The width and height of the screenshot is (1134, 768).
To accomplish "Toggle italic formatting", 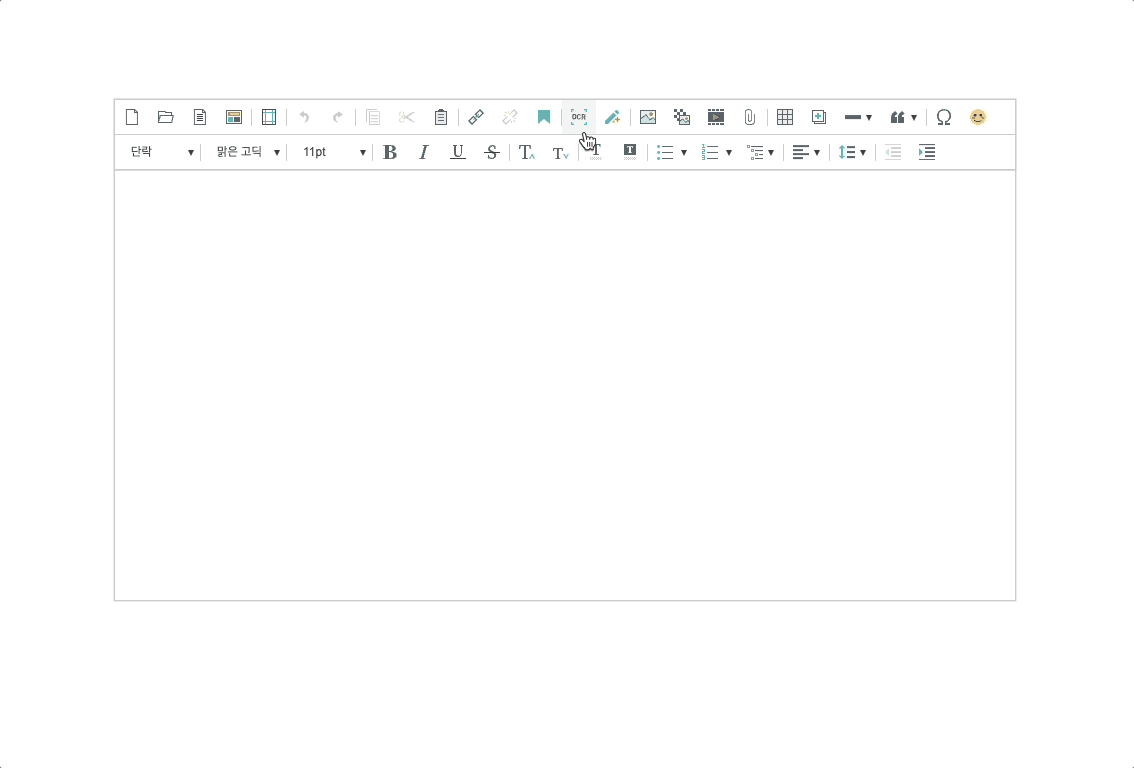I will tap(424, 152).
